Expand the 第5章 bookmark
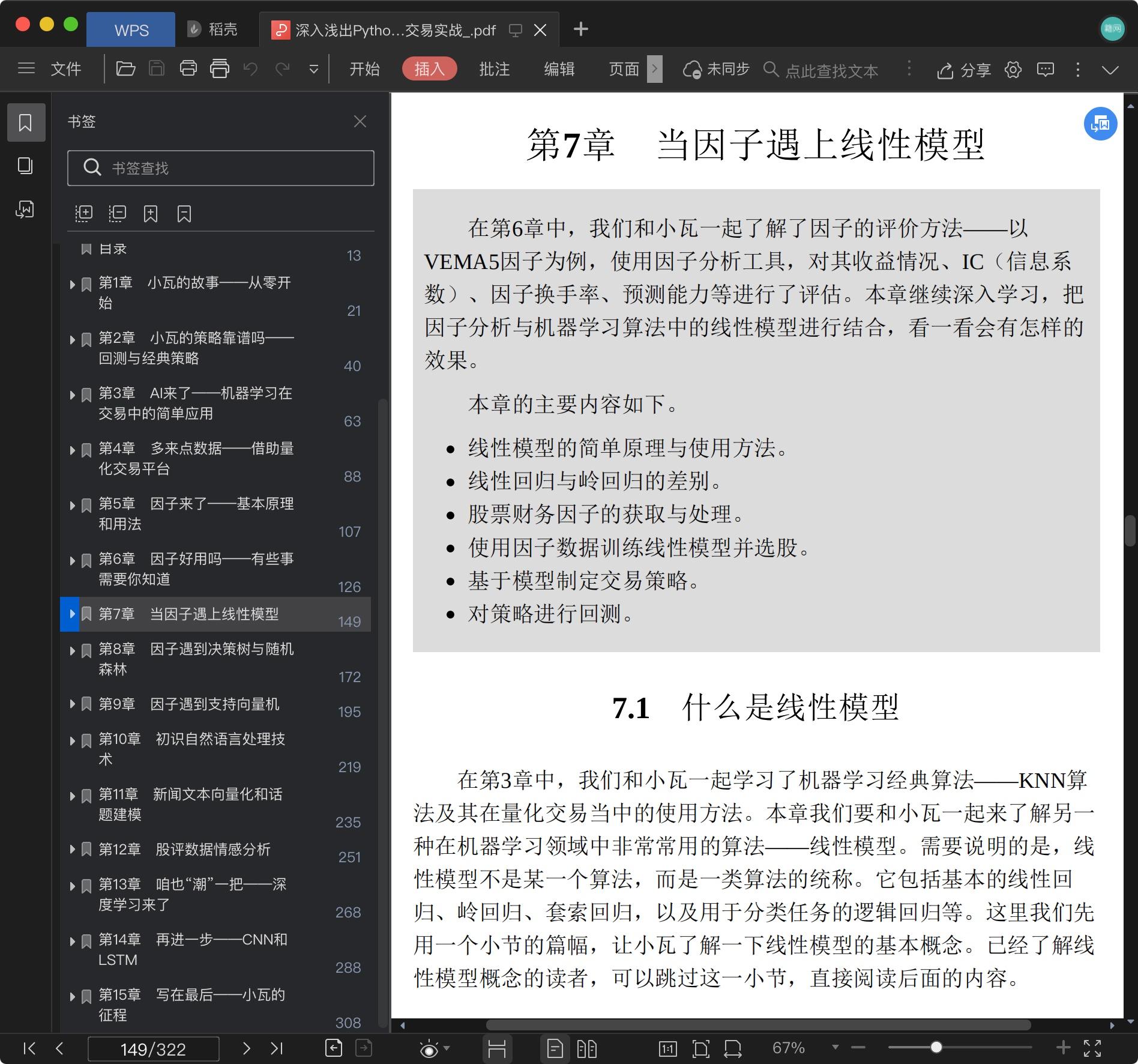The height and width of the screenshot is (1064, 1138). pyautogui.click(x=72, y=505)
